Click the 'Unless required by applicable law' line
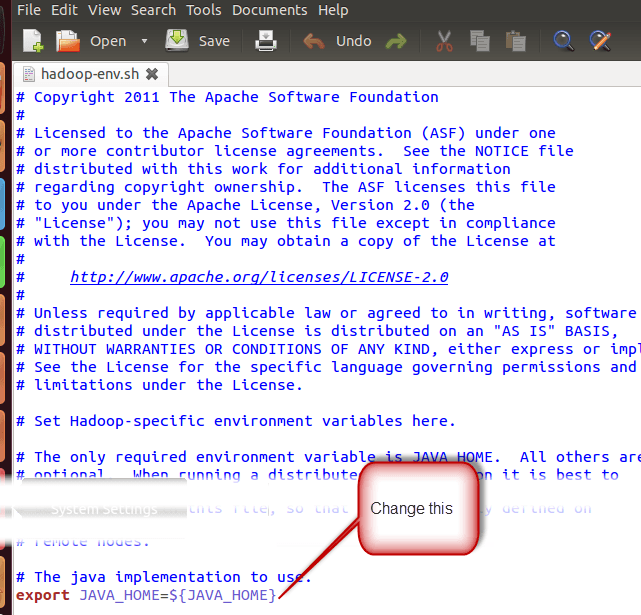Viewport: 641px width, 615px height. point(326,313)
